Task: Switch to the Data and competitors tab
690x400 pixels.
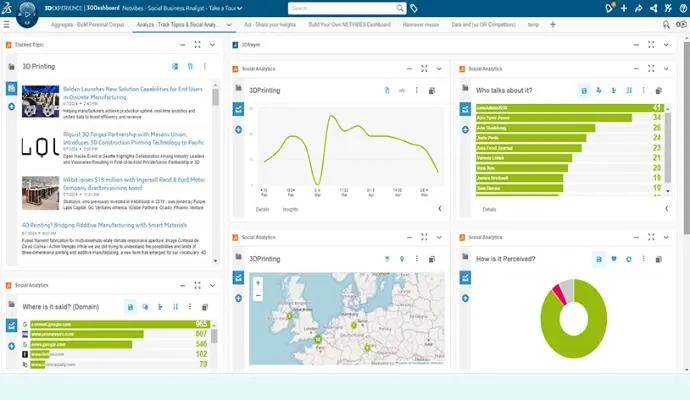Action: [483, 25]
